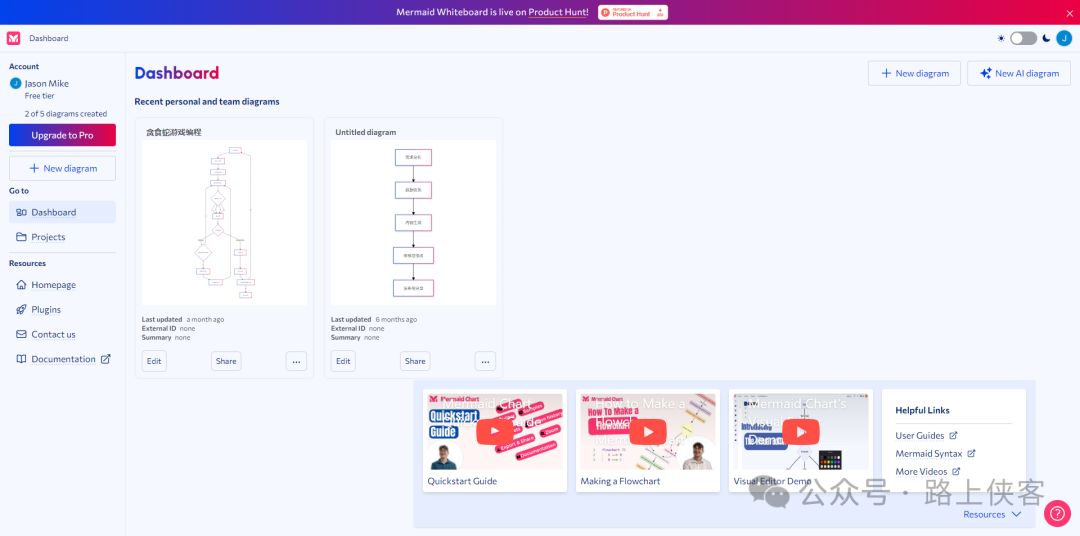Click external-link icon next to More Videos
This screenshot has height=536, width=1080.
[956, 471]
